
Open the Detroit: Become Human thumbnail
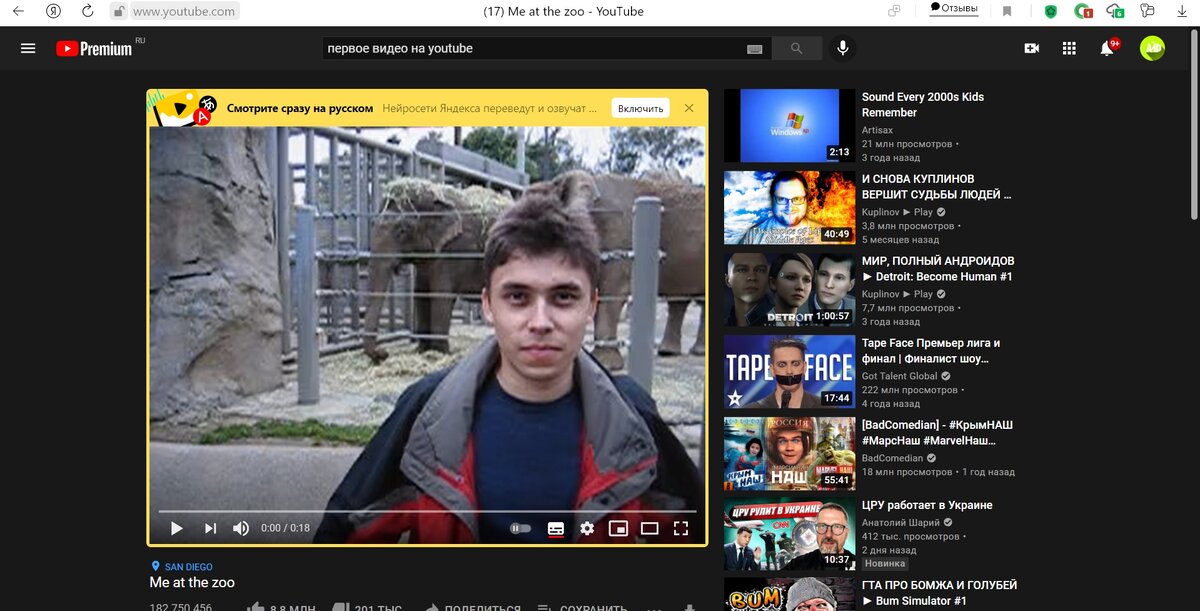(788, 290)
